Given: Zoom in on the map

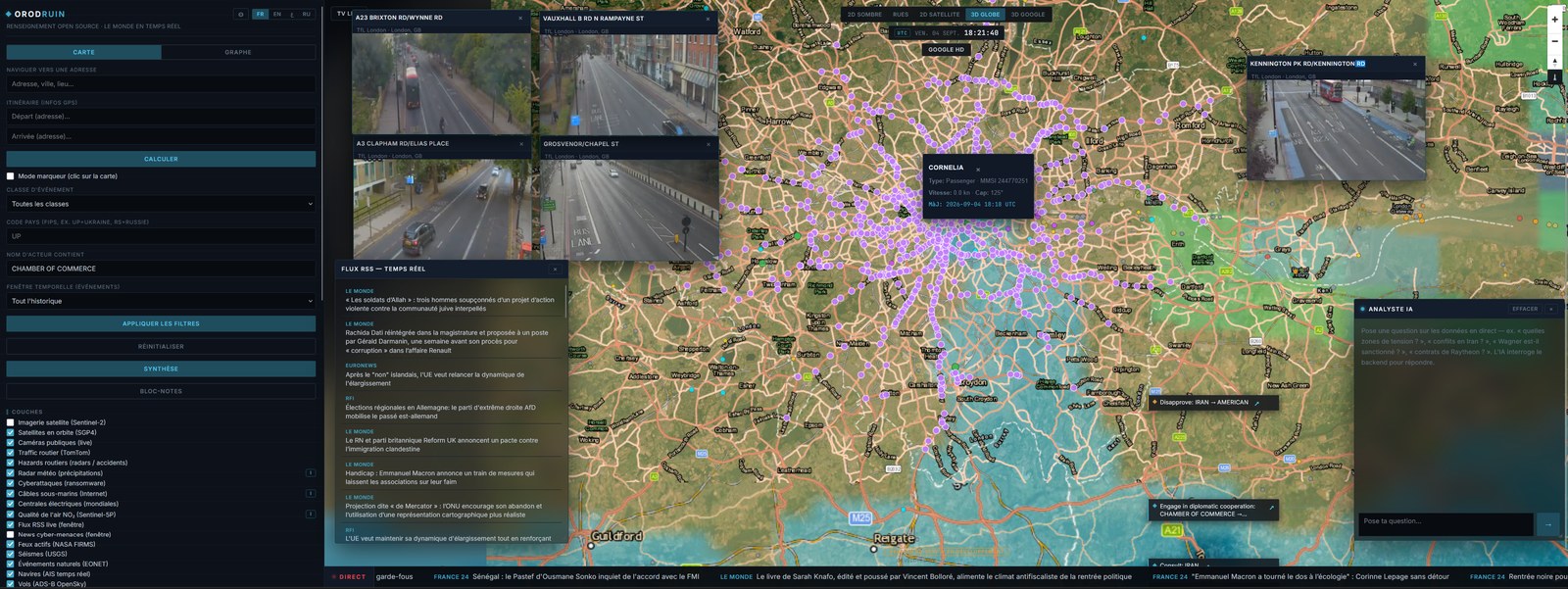Looking at the screenshot, I should [x=1554, y=20].
